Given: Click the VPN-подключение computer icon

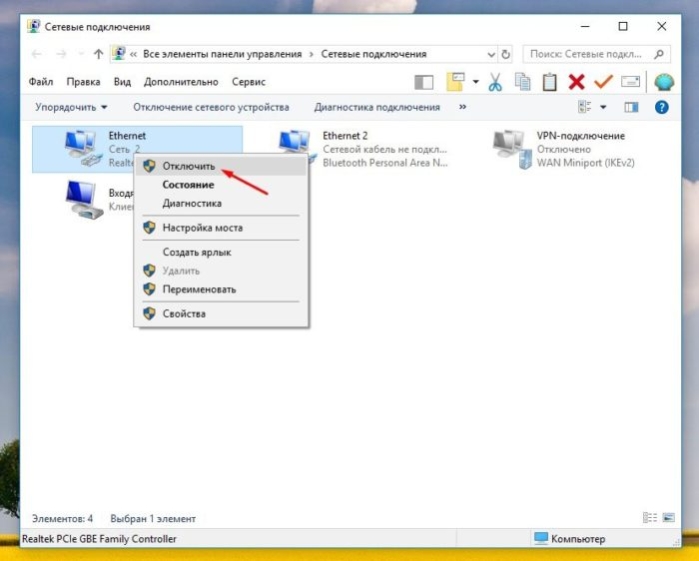Looking at the screenshot, I should click(512, 149).
